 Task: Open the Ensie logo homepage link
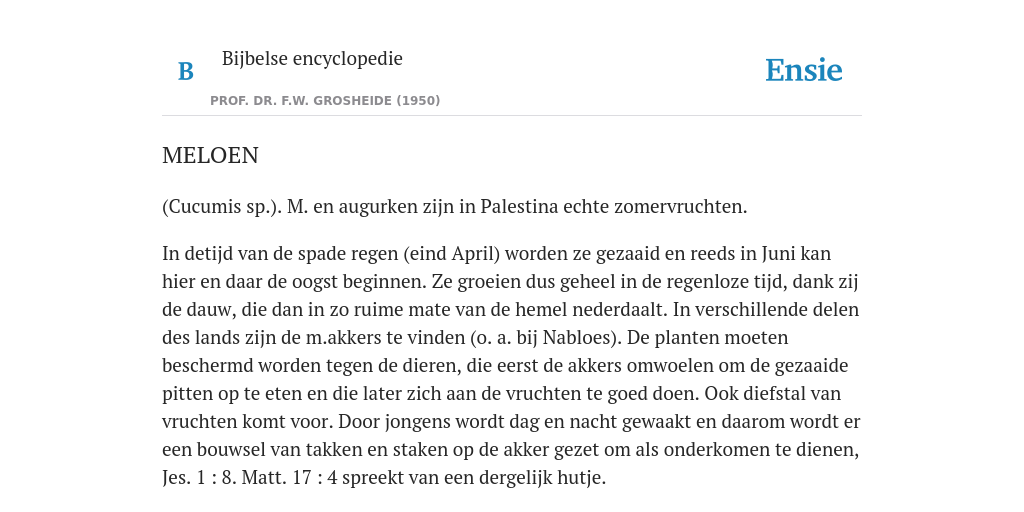coord(804,71)
